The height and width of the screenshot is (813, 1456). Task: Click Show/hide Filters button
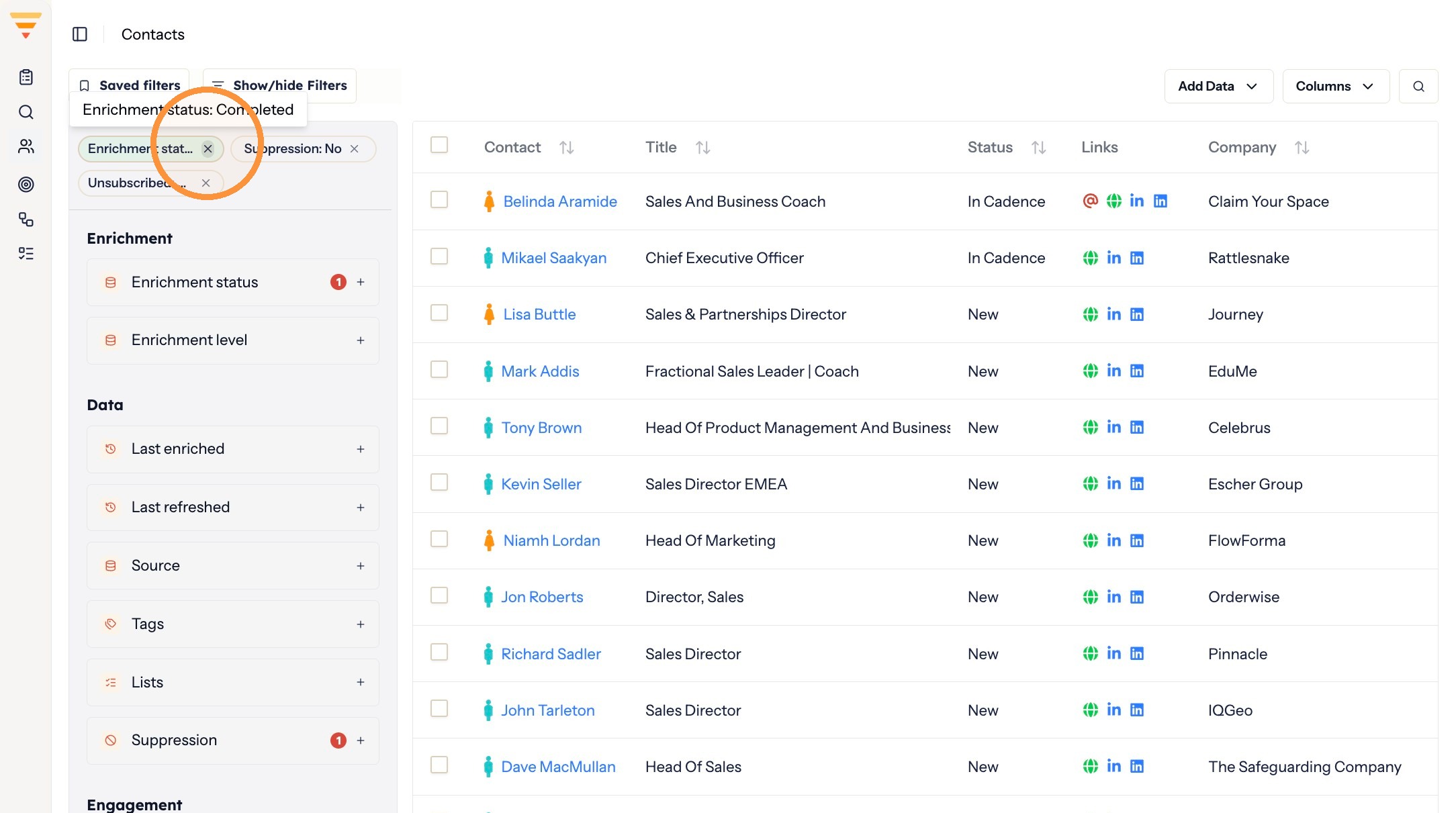coord(279,85)
